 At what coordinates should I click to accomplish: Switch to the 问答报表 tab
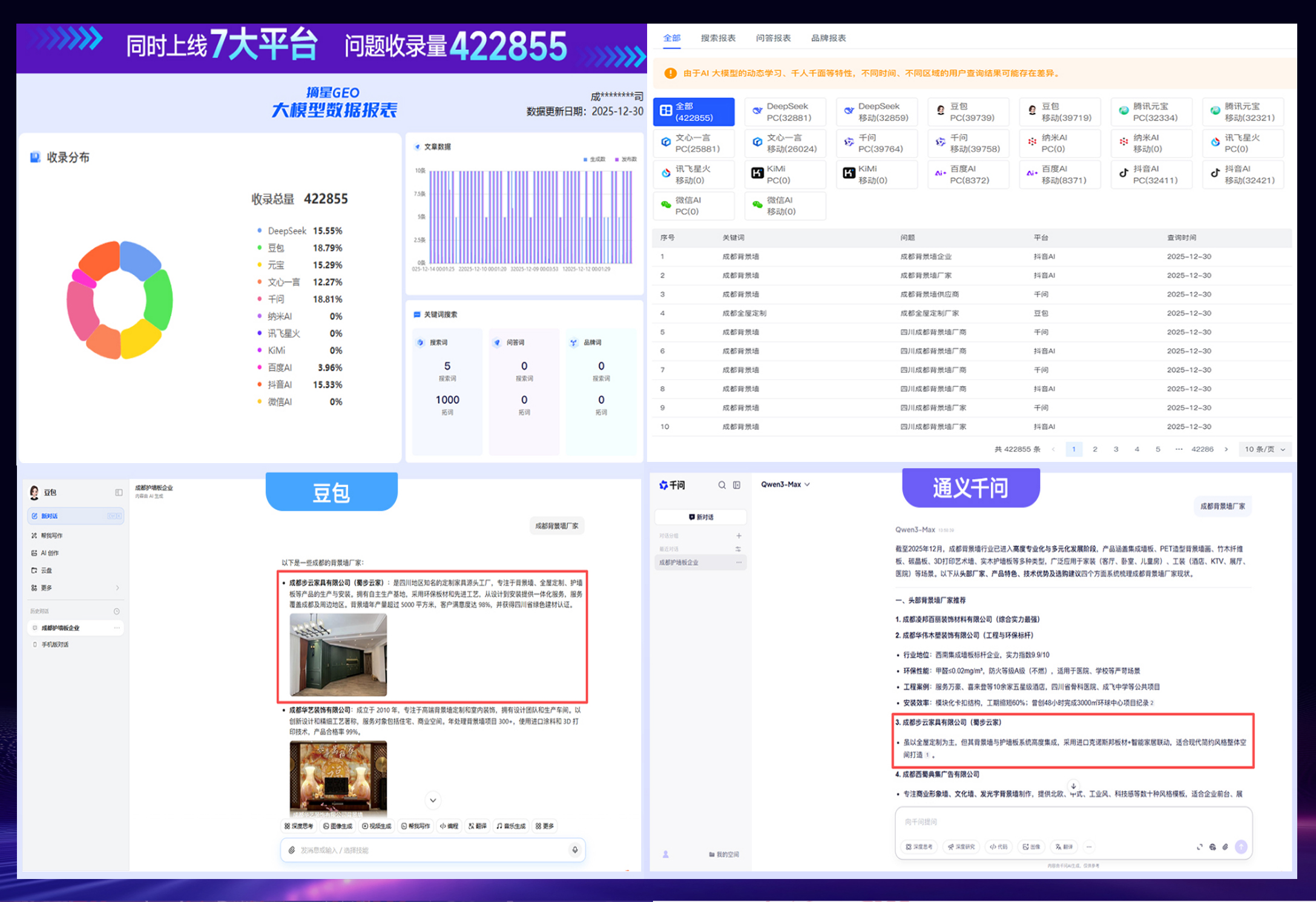773,38
